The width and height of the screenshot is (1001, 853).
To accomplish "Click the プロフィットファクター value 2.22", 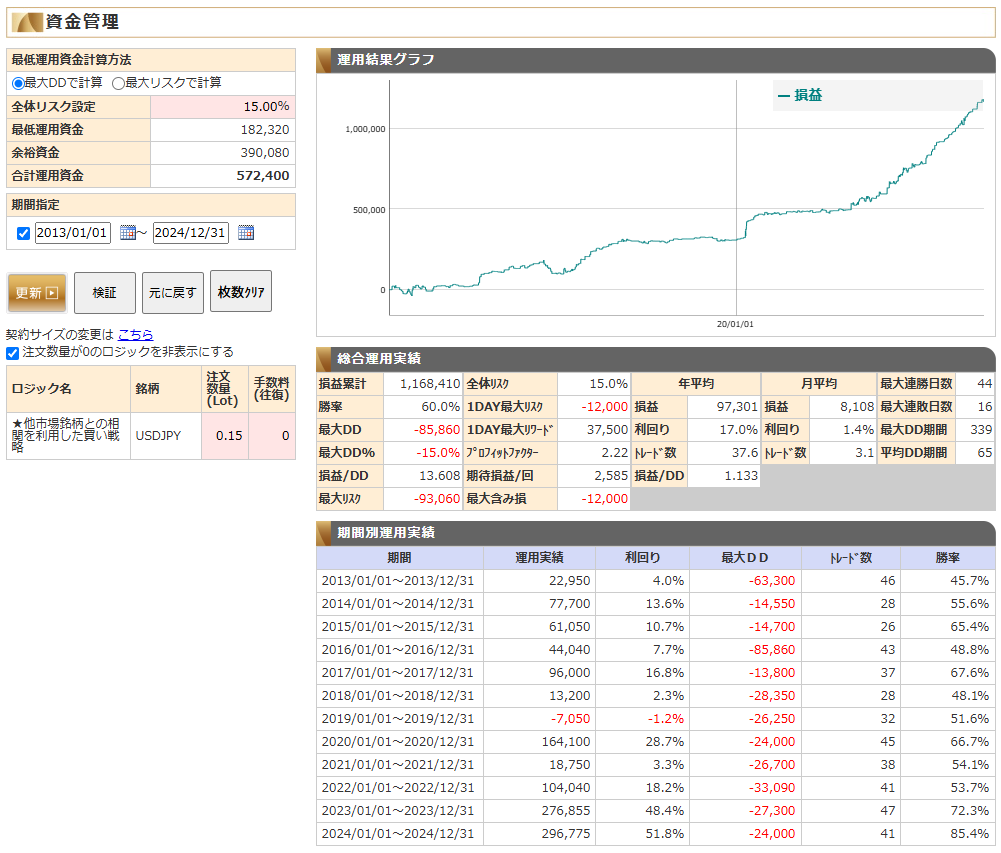I will coord(615,453).
